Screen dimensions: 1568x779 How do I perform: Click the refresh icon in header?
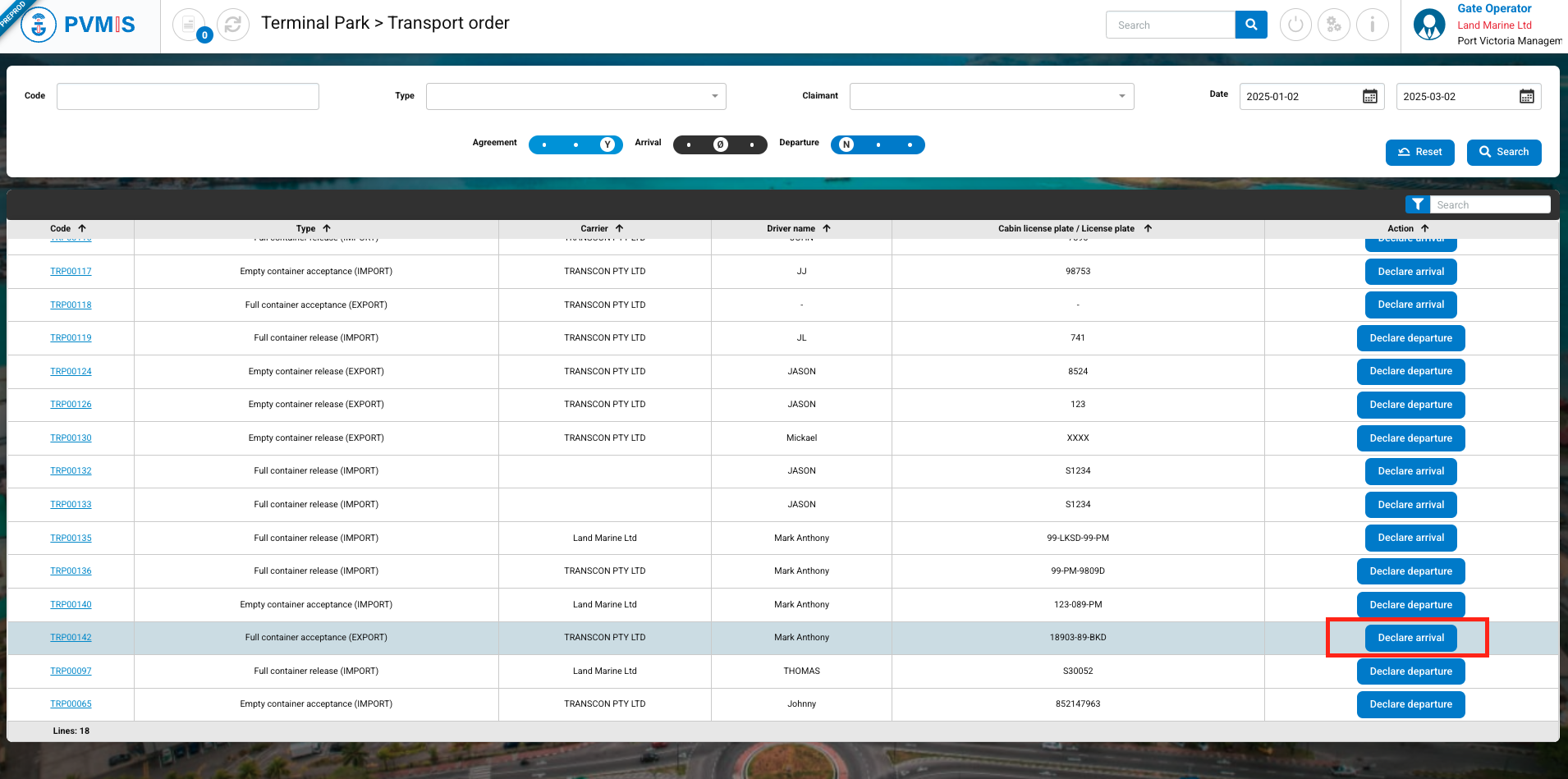(x=233, y=25)
